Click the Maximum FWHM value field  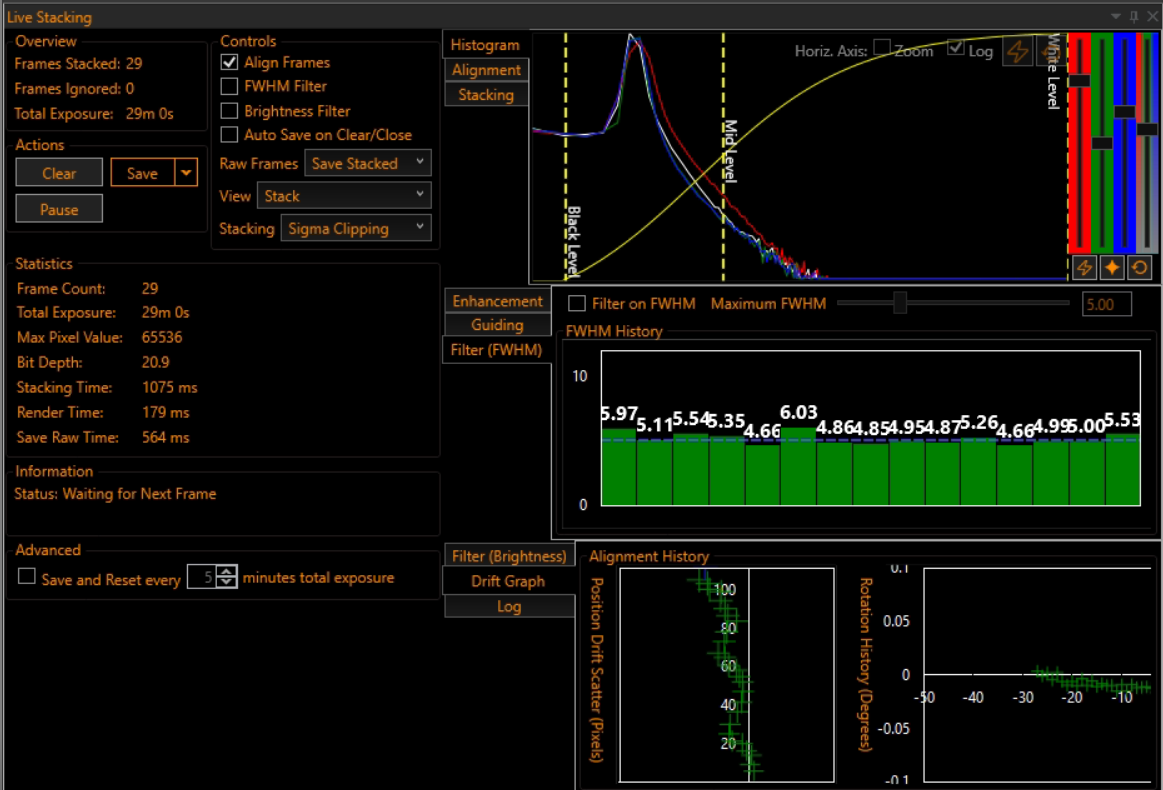click(x=1107, y=304)
